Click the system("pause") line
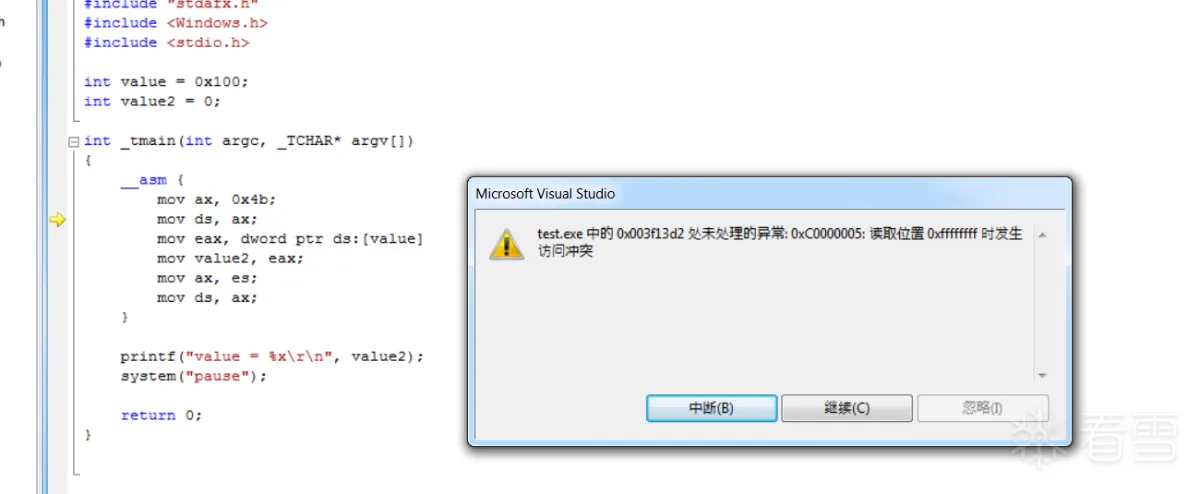1200x494 pixels. point(194,377)
